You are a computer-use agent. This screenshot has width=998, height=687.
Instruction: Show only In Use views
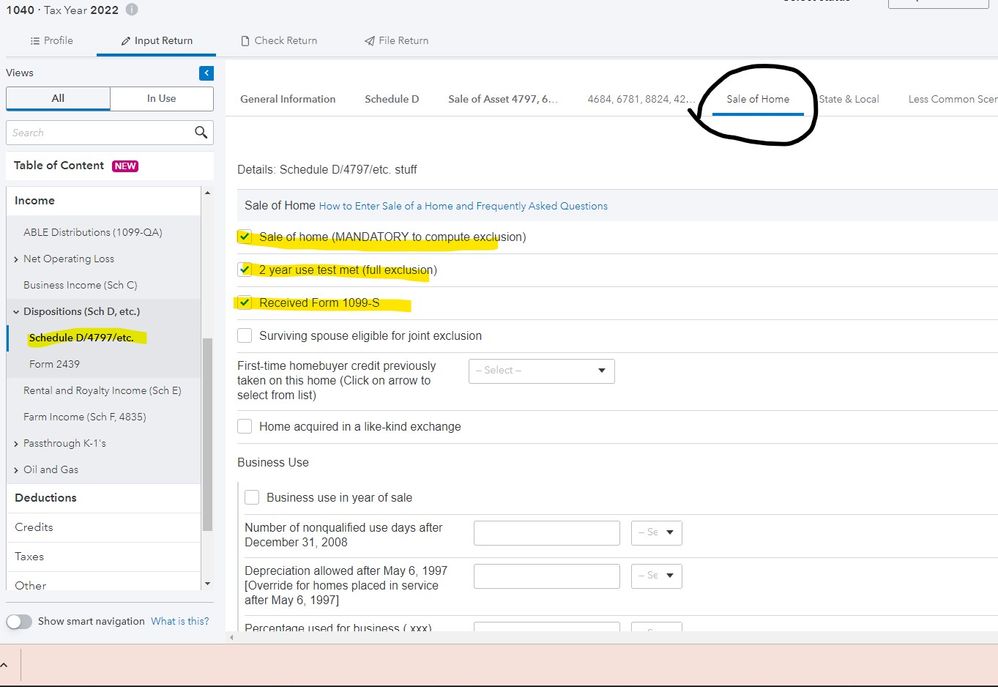pyautogui.click(x=161, y=98)
